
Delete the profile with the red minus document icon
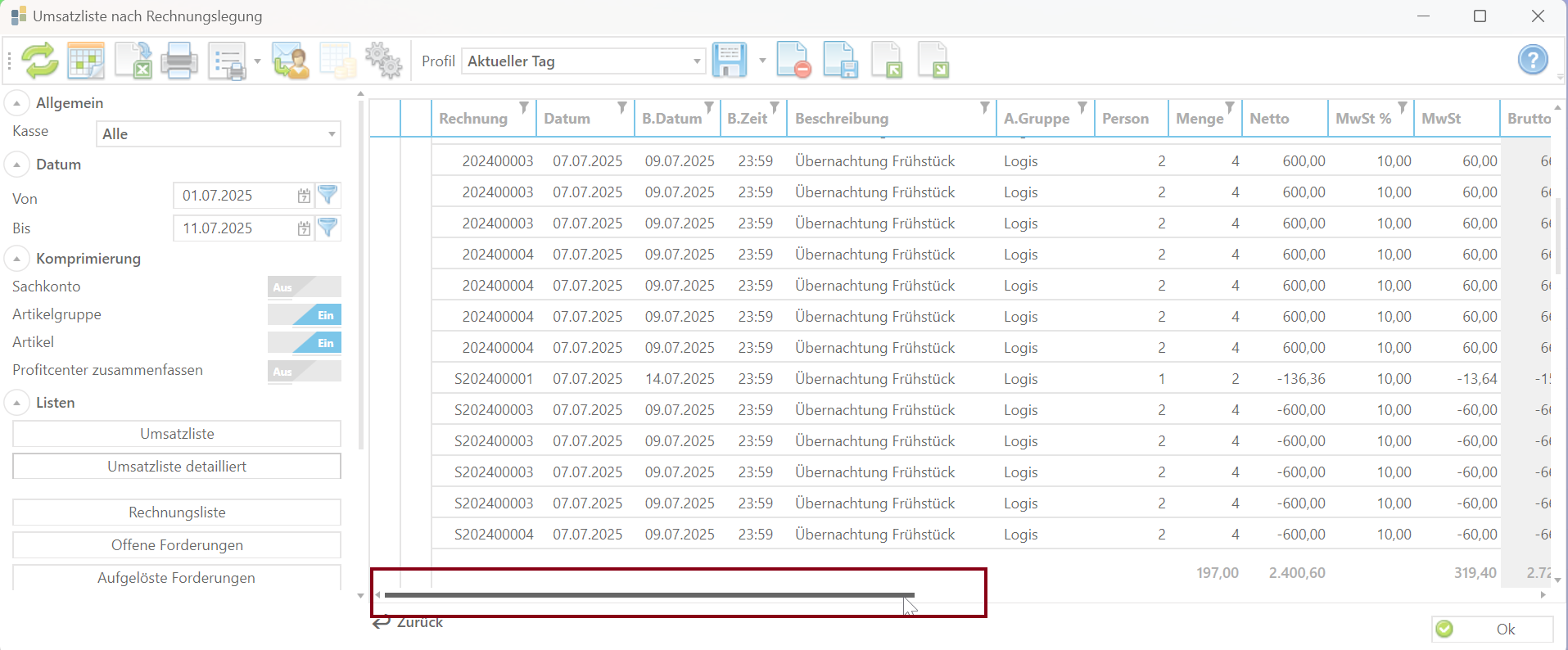click(x=793, y=61)
